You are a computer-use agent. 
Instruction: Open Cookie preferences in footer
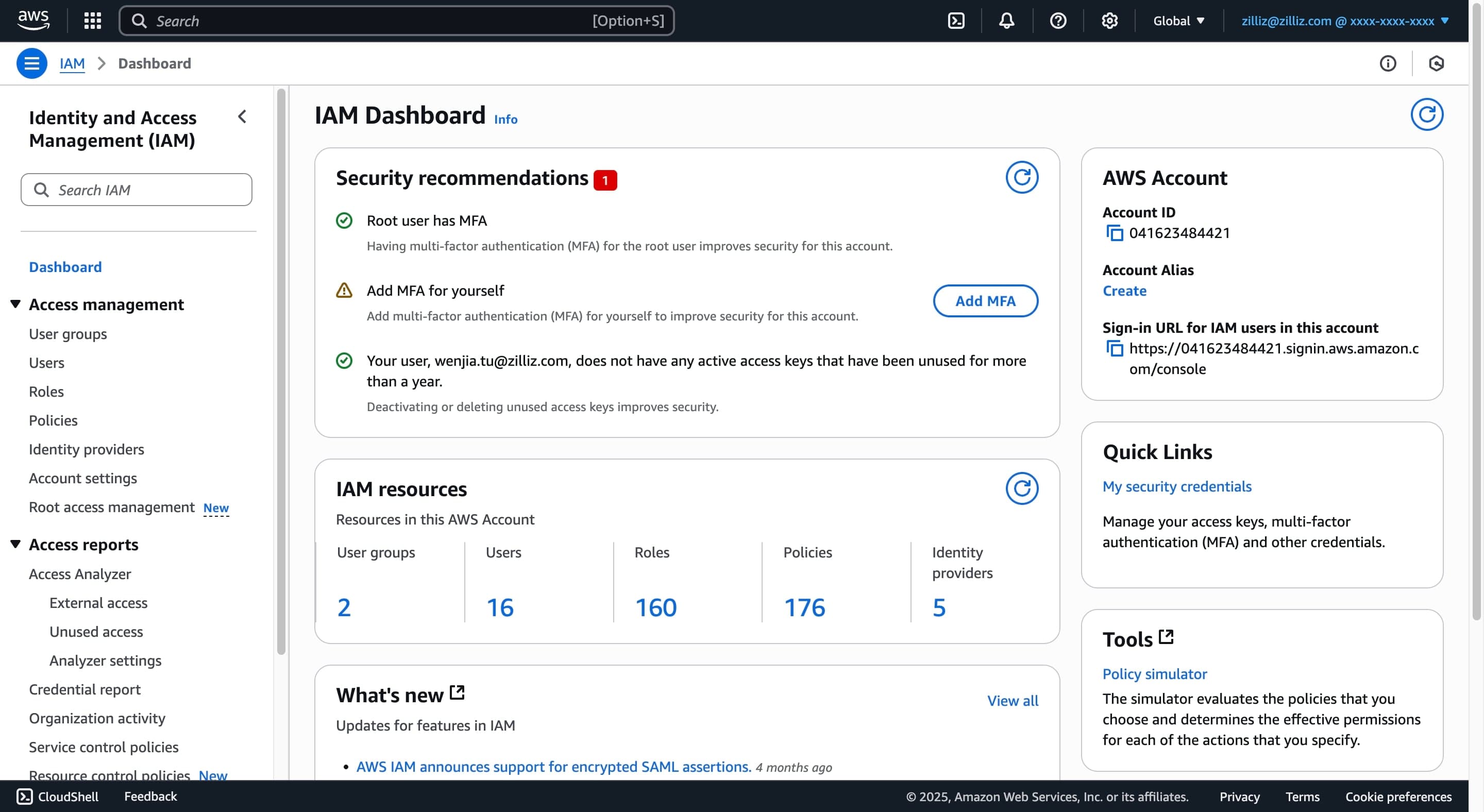[x=1398, y=797]
